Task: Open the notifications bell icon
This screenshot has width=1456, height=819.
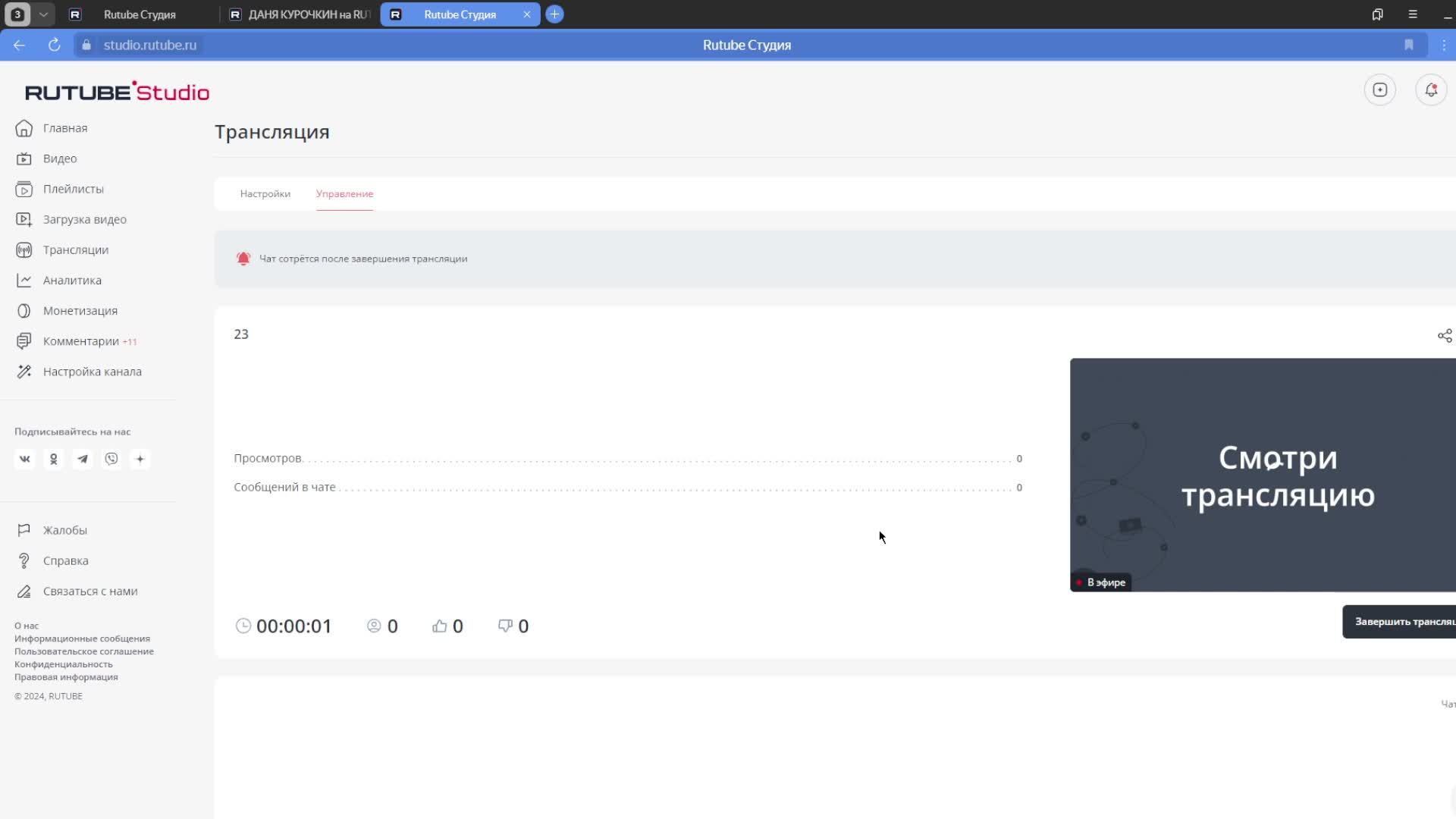Action: click(x=1431, y=90)
